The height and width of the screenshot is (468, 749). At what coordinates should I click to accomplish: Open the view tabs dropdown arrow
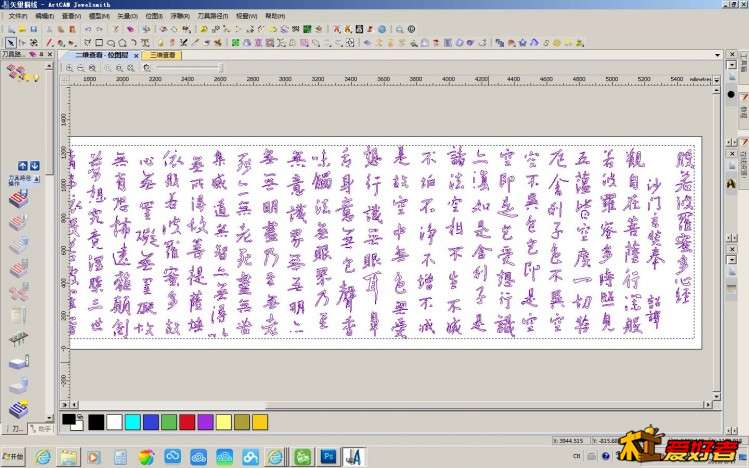(717, 55)
